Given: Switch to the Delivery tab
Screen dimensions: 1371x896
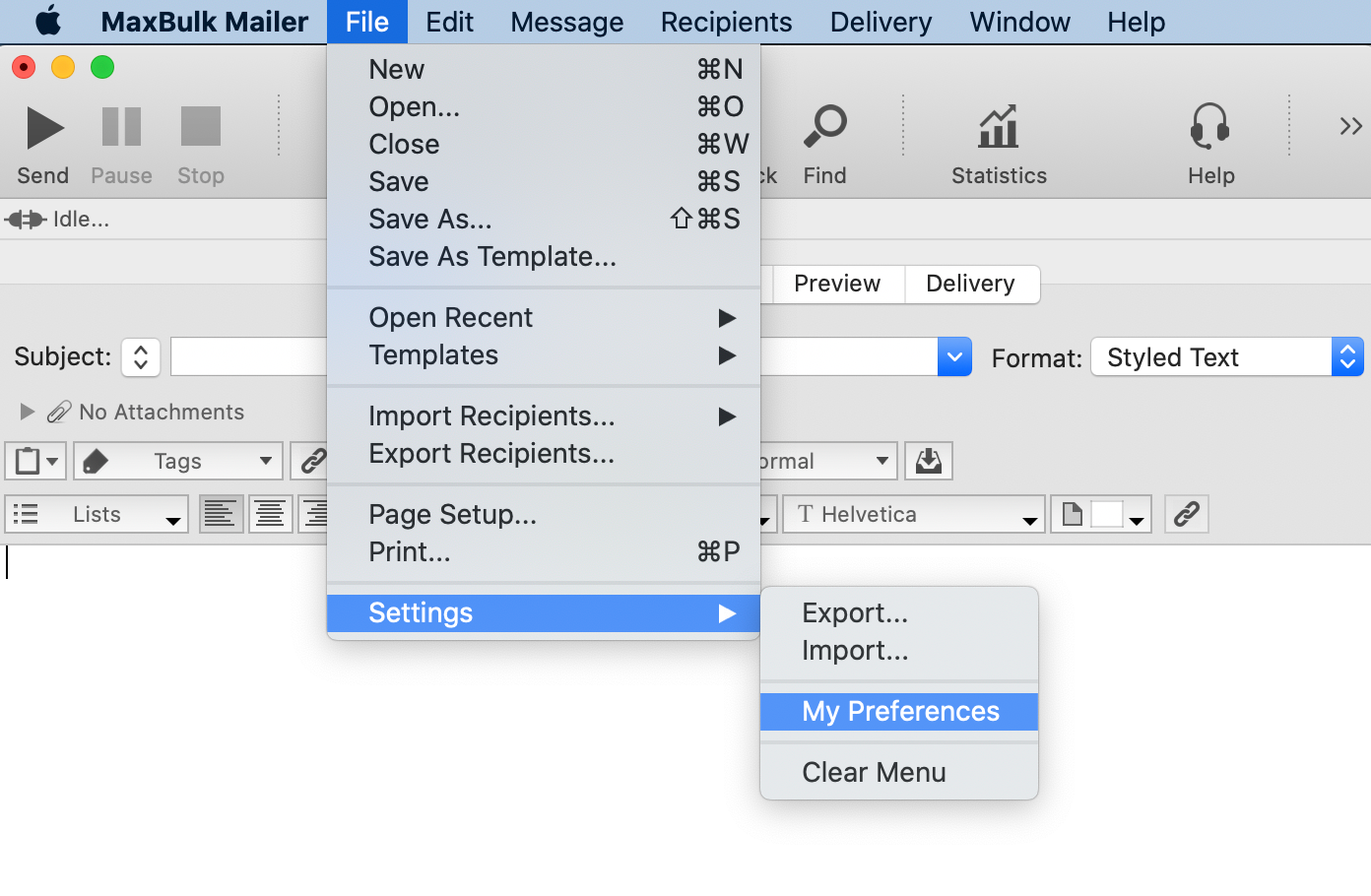Looking at the screenshot, I should tap(970, 284).
